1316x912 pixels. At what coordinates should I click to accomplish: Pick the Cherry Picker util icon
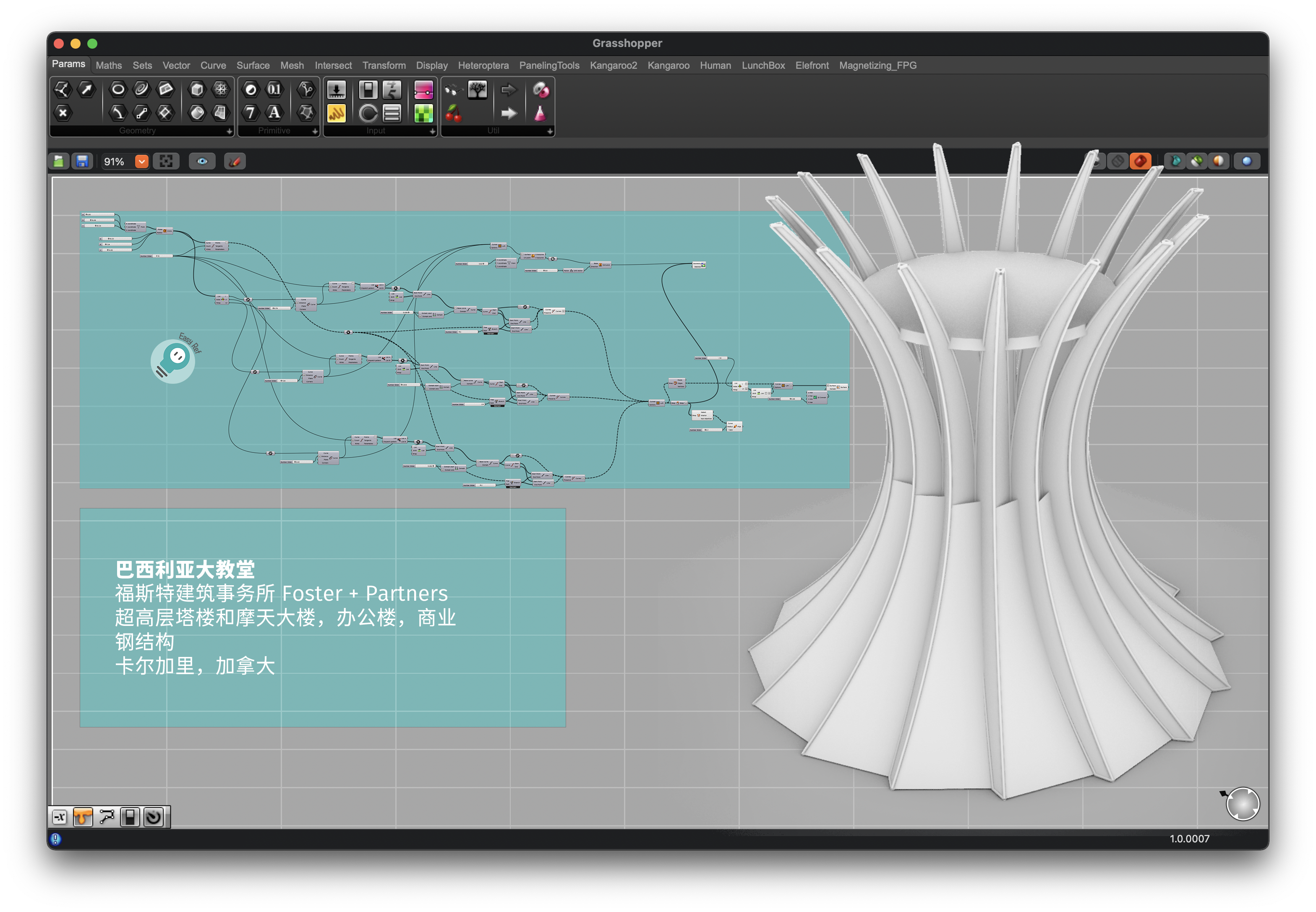453,113
